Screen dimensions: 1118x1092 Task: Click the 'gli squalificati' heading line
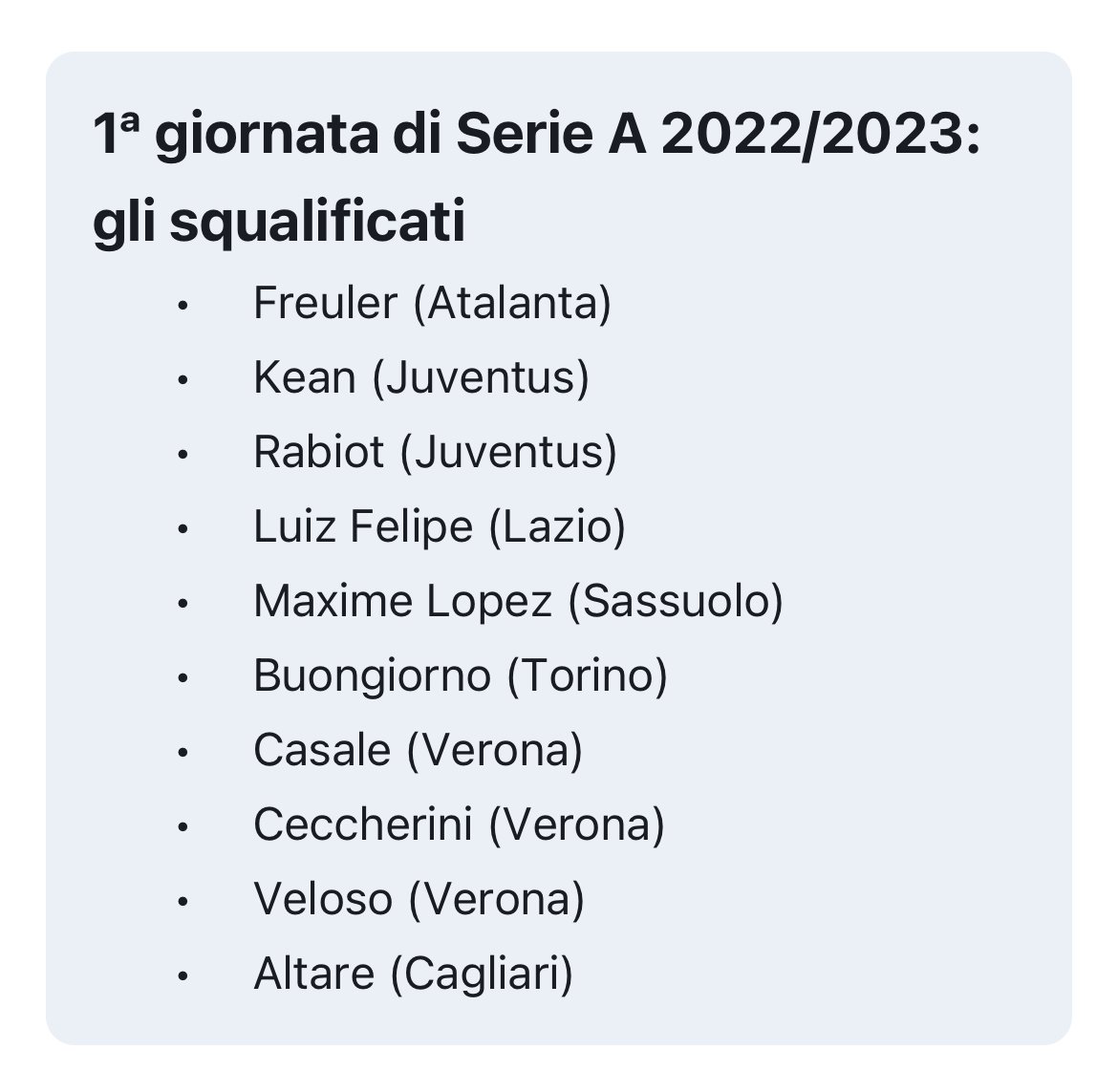(x=279, y=222)
